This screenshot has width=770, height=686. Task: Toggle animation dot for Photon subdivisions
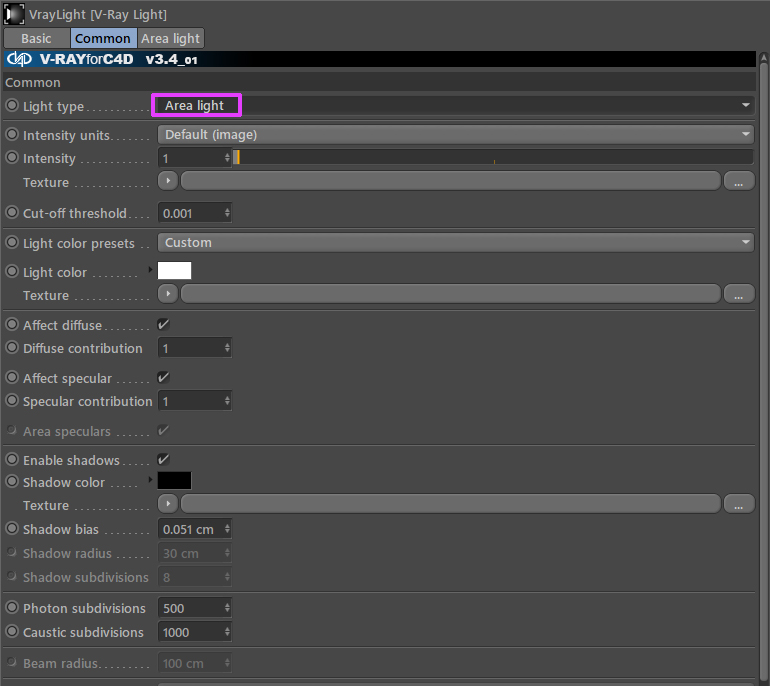coord(12,607)
